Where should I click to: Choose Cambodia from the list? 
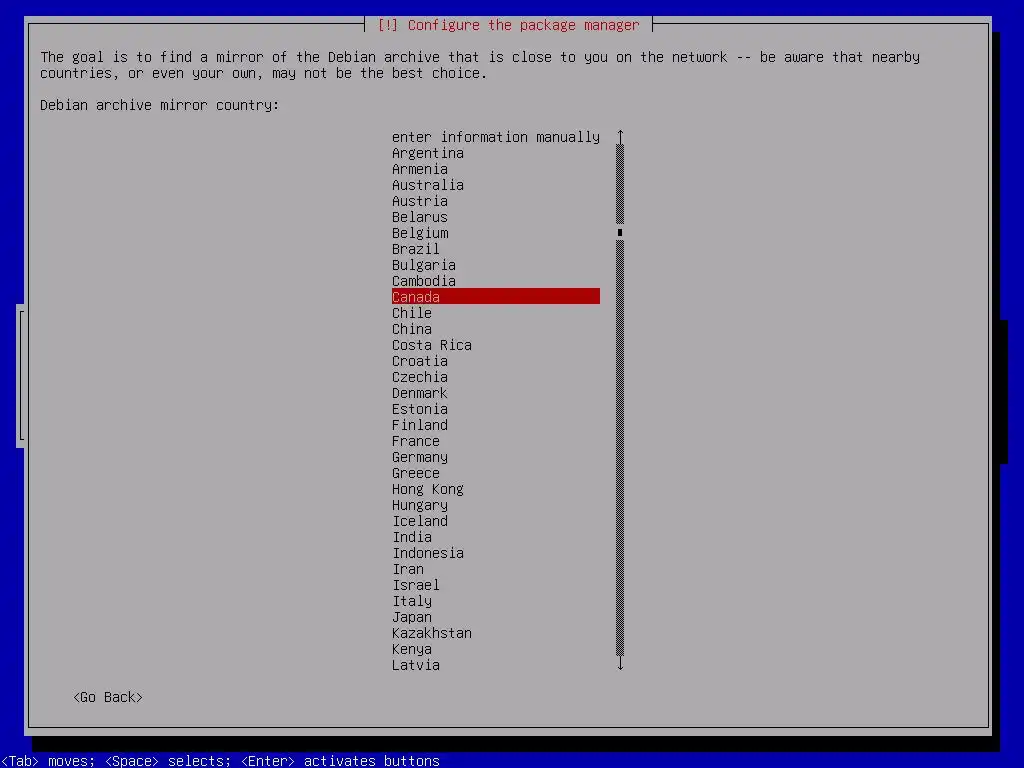point(496,281)
